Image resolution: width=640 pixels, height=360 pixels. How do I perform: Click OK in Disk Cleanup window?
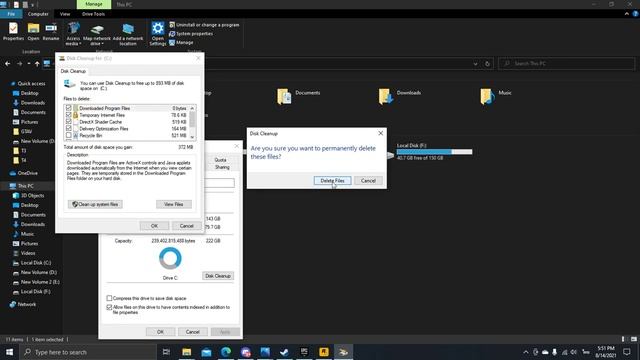coord(154,226)
